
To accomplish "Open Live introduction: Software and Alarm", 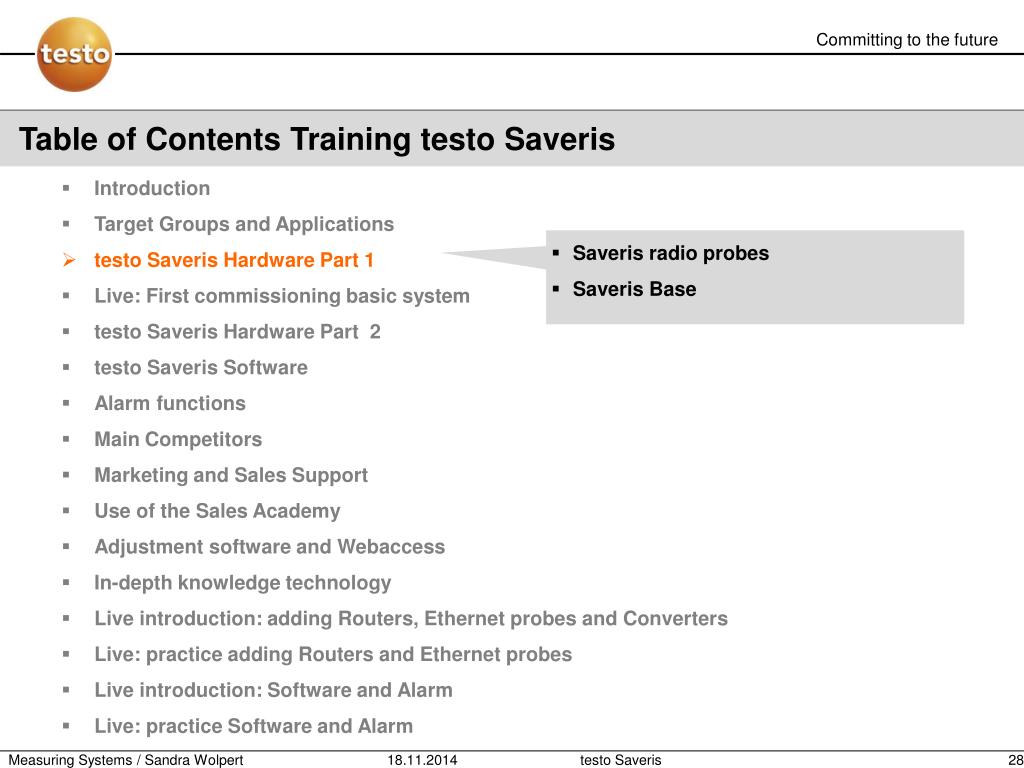I will [x=274, y=690].
